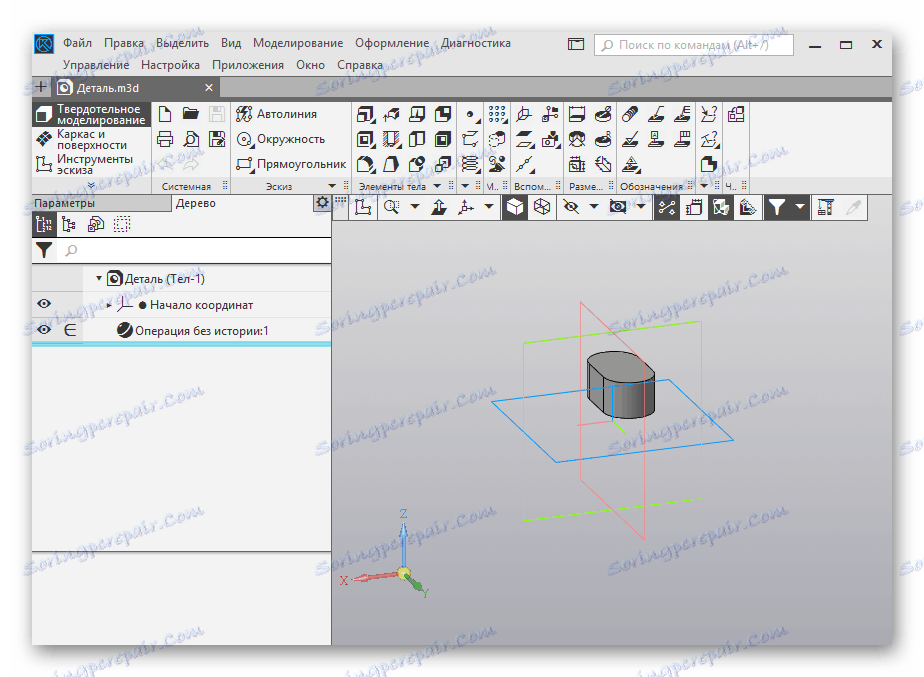Click the tree structure view icon

pos(69,224)
